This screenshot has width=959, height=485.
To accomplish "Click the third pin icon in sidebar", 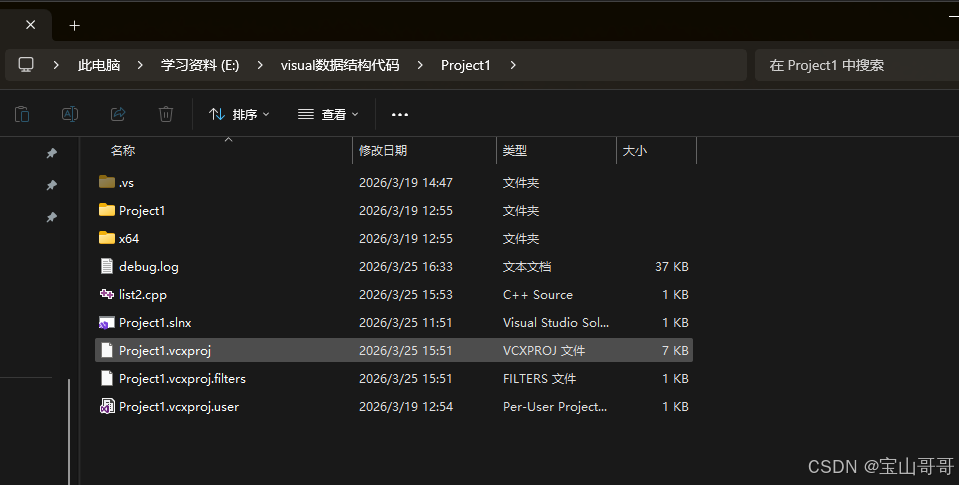I will pyautogui.click(x=52, y=217).
